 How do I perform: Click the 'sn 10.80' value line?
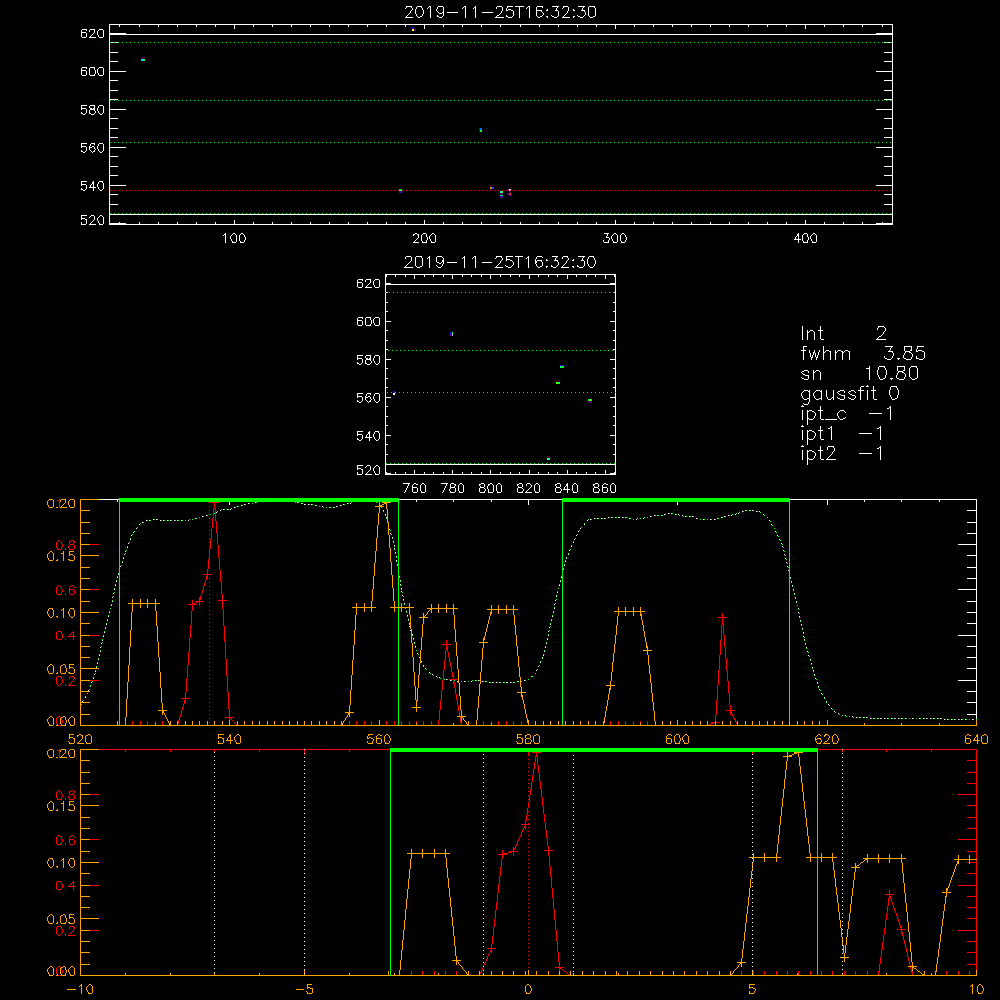pyautogui.click(x=860, y=373)
